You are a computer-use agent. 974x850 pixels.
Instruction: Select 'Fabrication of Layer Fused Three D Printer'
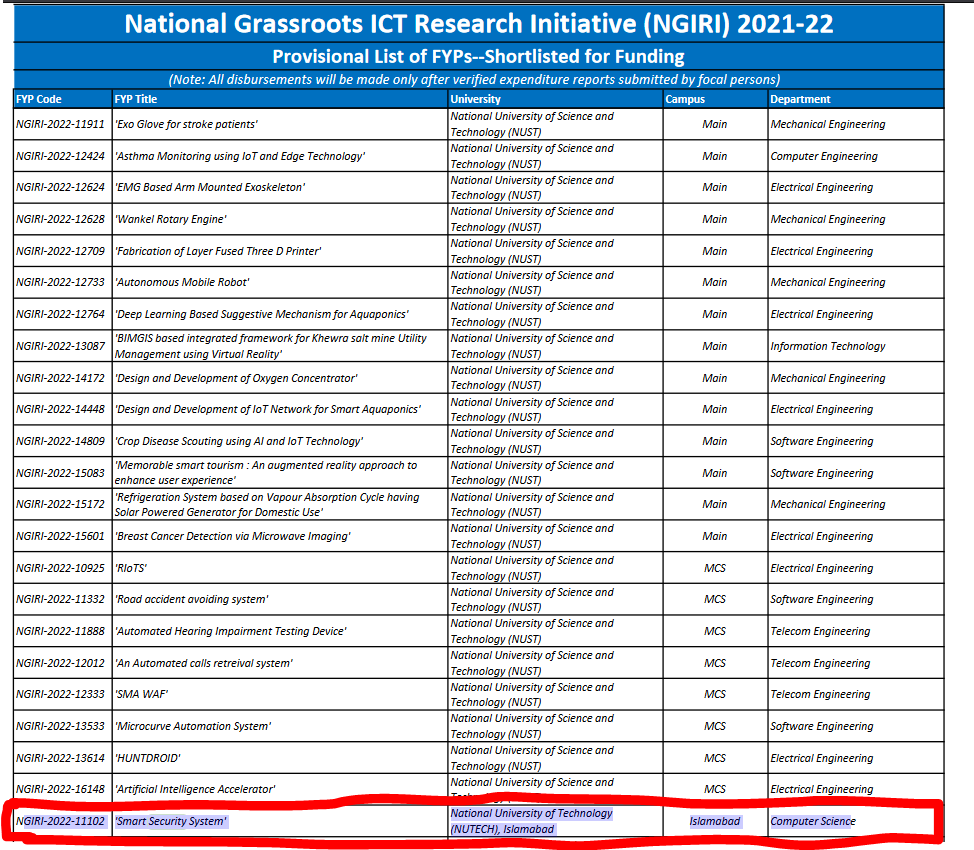coord(218,251)
